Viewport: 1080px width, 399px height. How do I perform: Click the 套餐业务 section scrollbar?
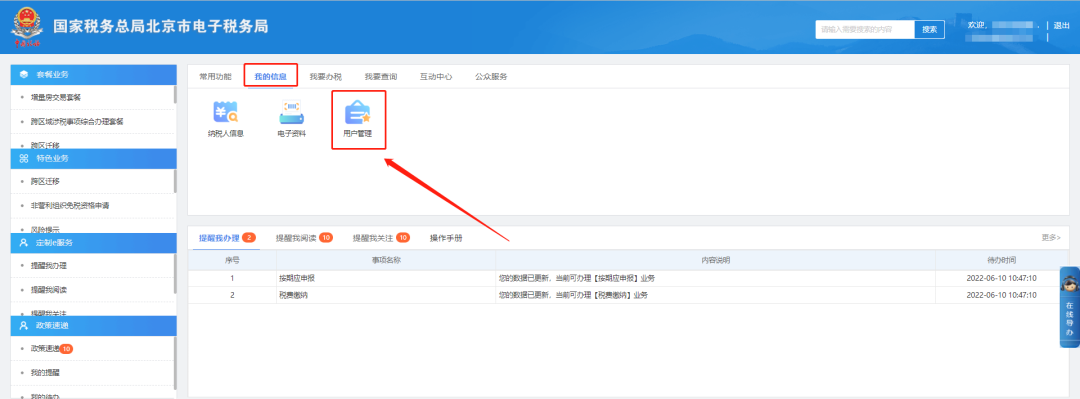175,94
